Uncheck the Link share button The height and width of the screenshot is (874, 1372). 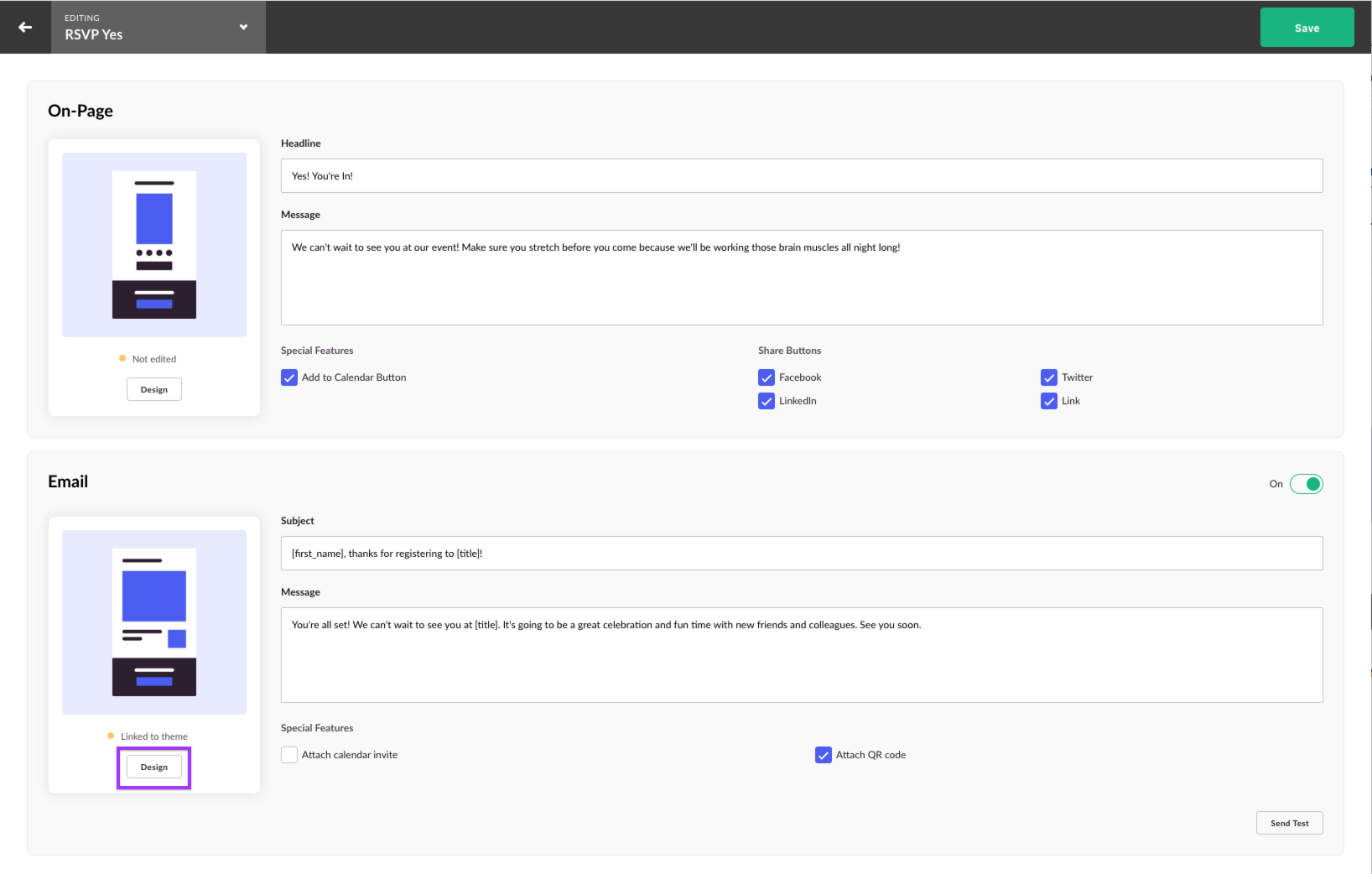[1049, 401]
